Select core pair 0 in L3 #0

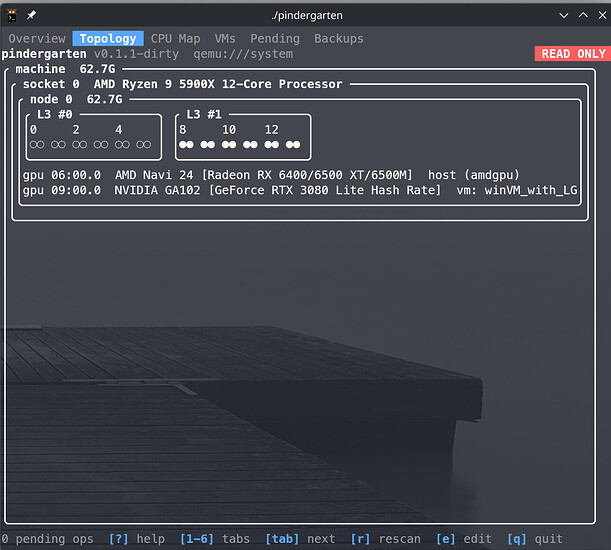[37, 145]
